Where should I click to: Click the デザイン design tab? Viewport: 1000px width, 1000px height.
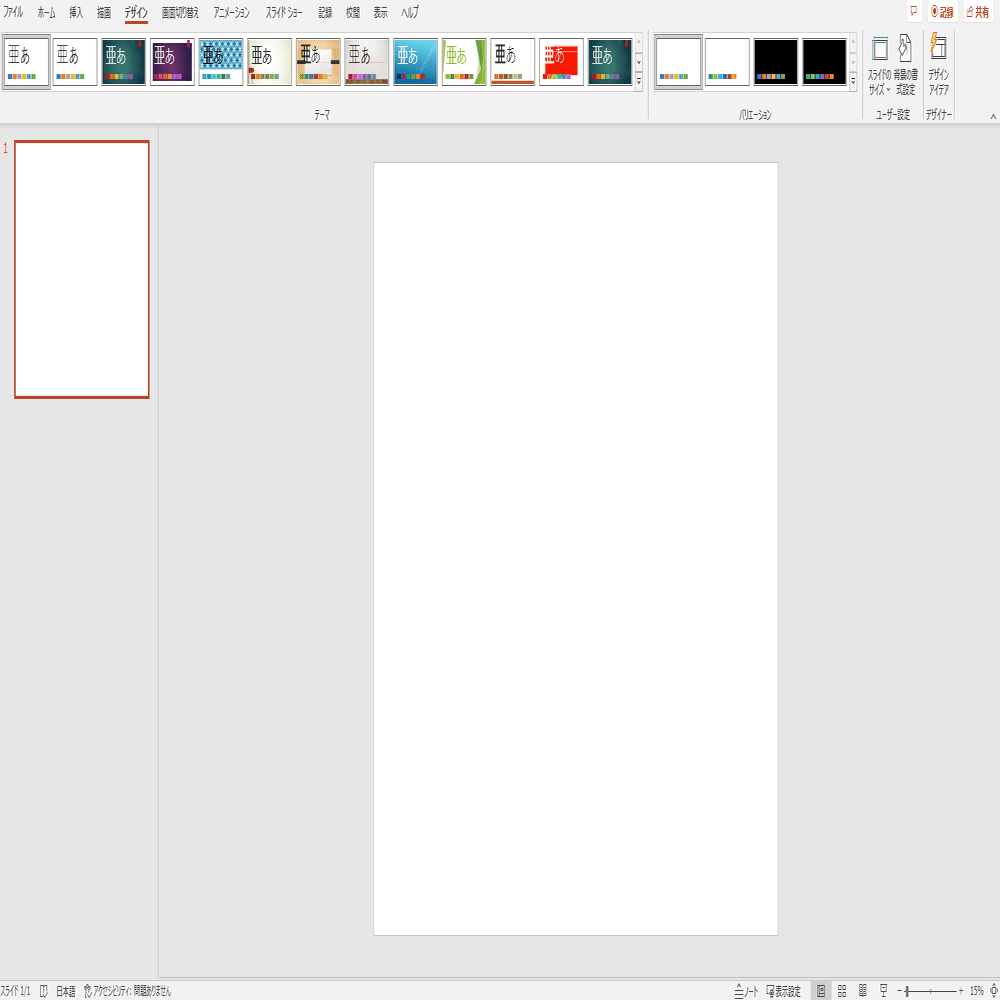pos(136,12)
